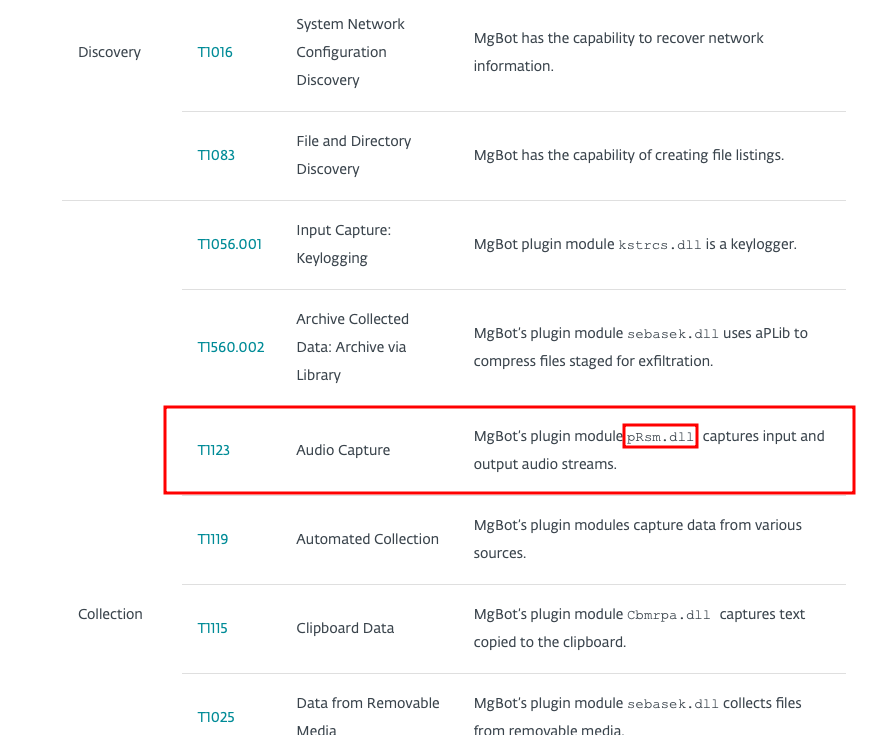Viewport: 885px width, 735px height.
Task: Click the System Network Configuration Discovery name
Action: point(351,52)
